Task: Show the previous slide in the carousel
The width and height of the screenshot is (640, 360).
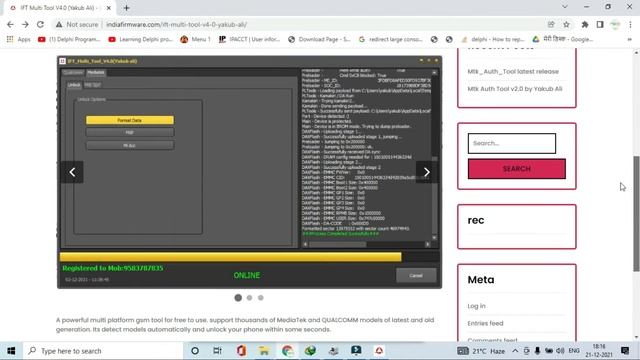Action: click(72, 172)
